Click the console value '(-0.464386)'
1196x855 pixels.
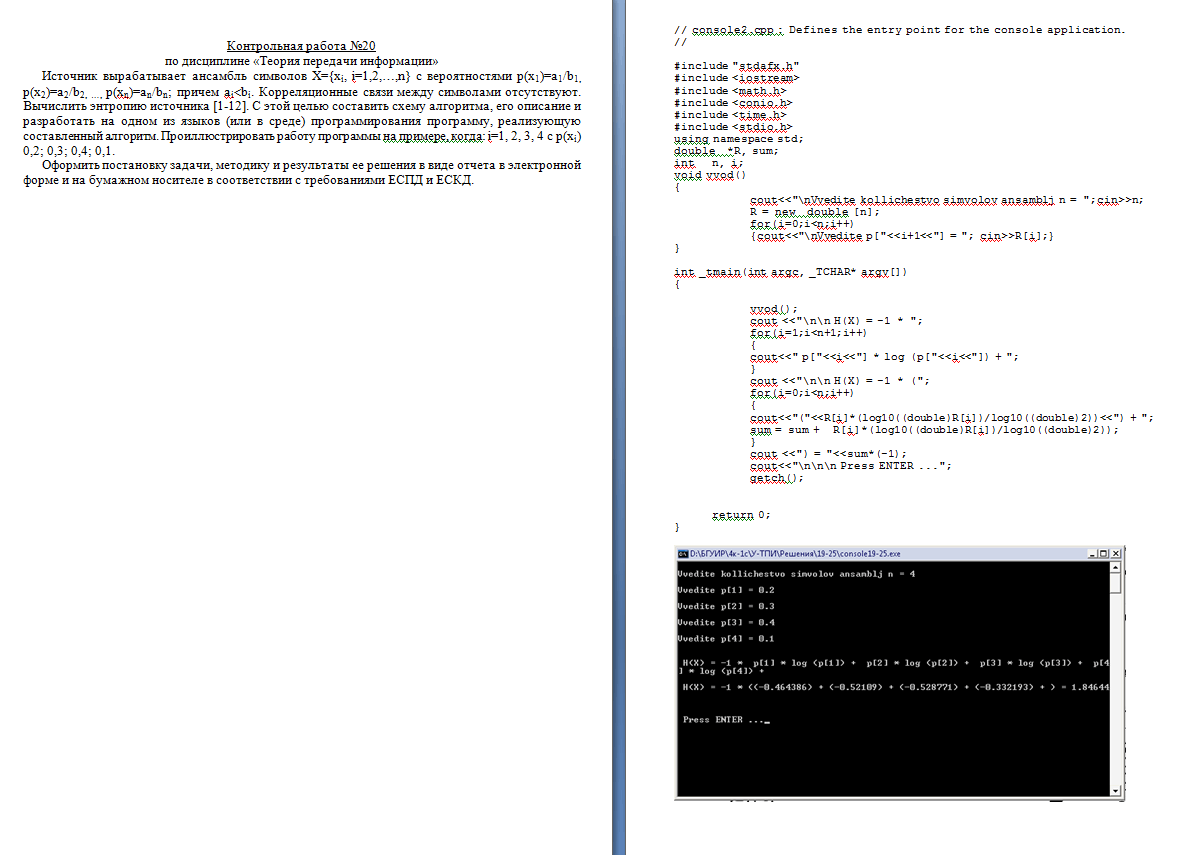point(783,687)
